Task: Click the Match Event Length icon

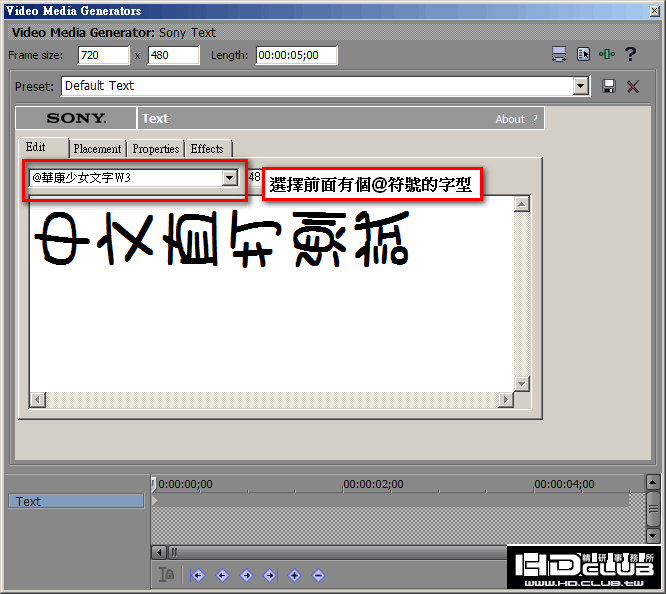Action: [559, 54]
